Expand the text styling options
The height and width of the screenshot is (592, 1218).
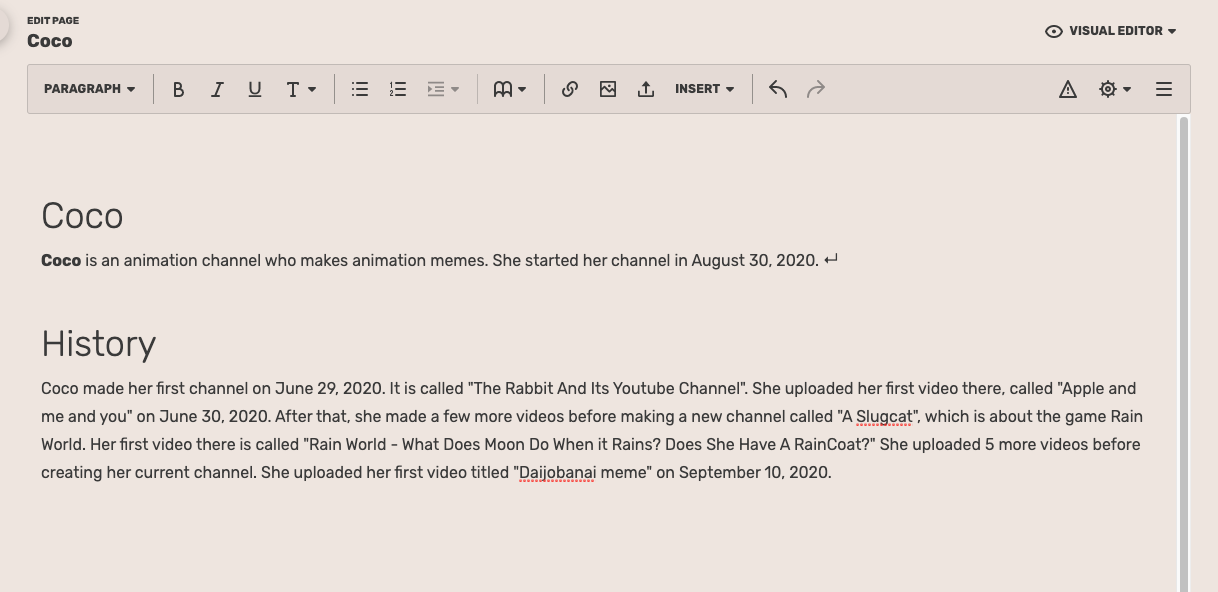[x=300, y=89]
